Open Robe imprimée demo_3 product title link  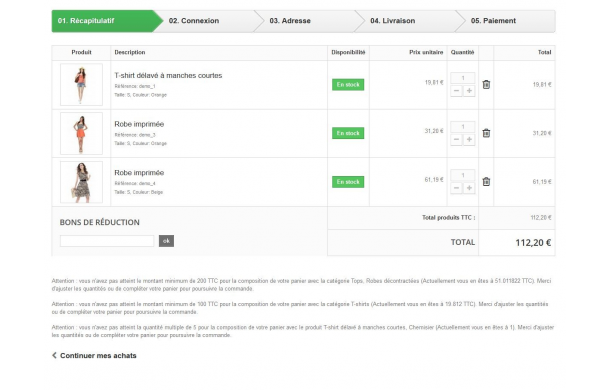point(139,124)
